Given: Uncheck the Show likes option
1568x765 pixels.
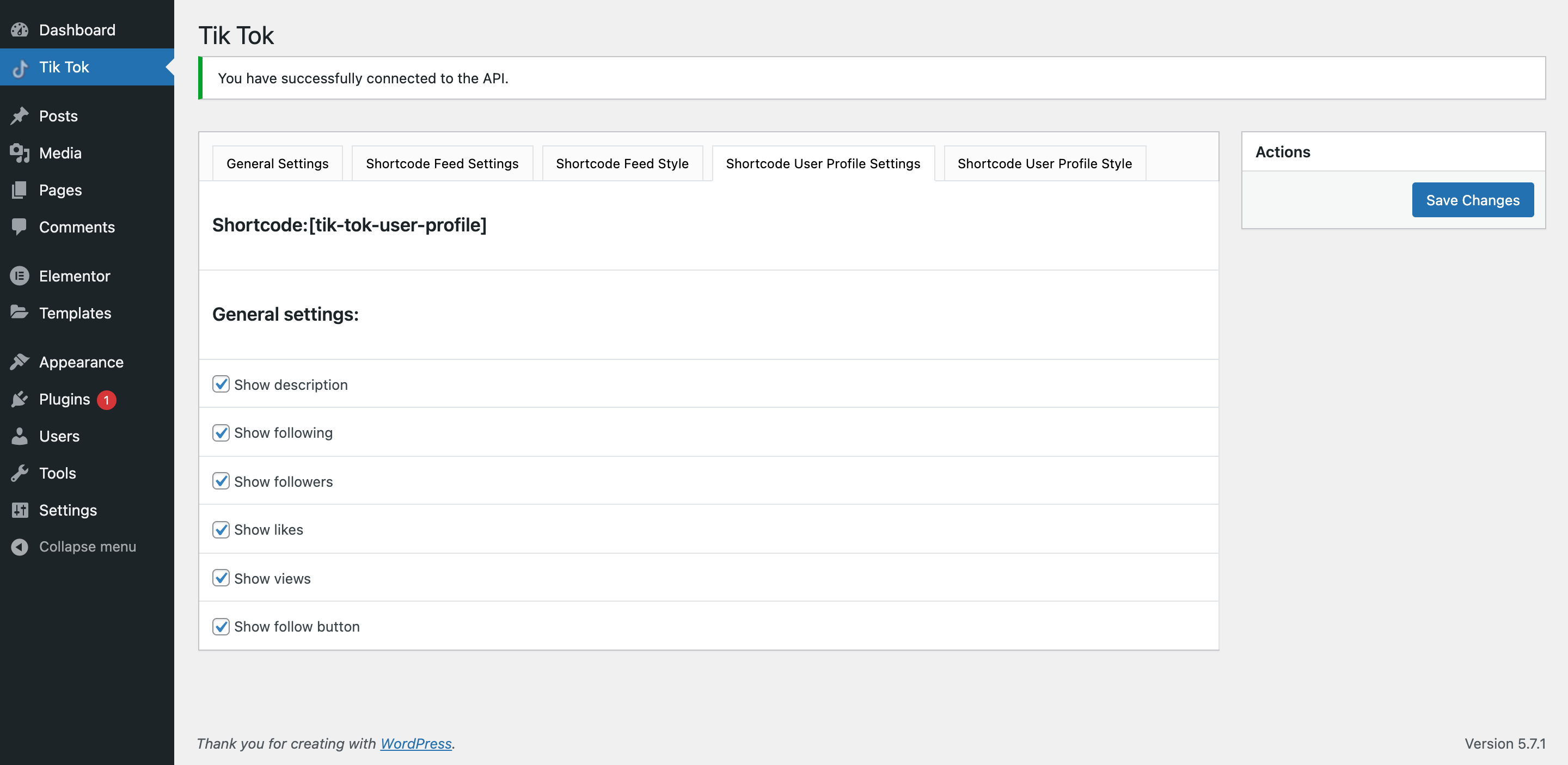Looking at the screenshot, I should pyautogui.click(x=221, y=529).
